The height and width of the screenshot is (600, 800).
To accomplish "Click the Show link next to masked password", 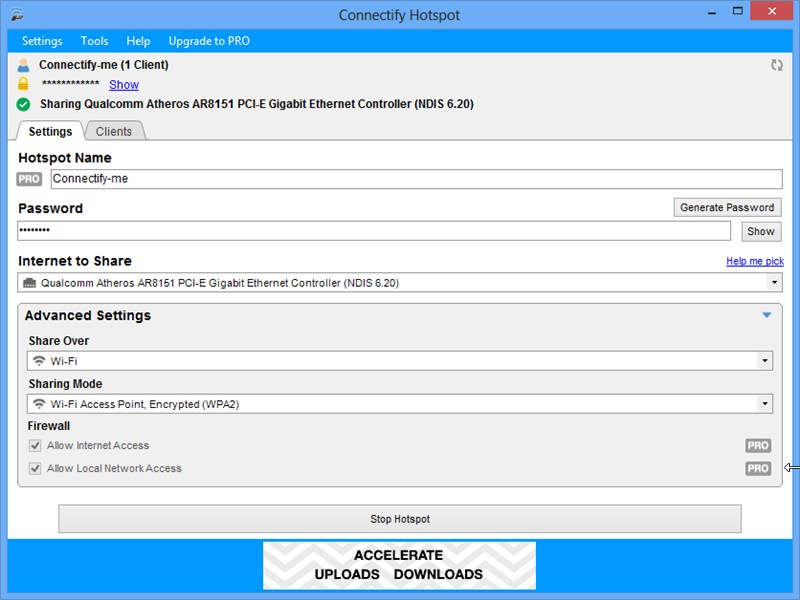I will tap(124, 85).
